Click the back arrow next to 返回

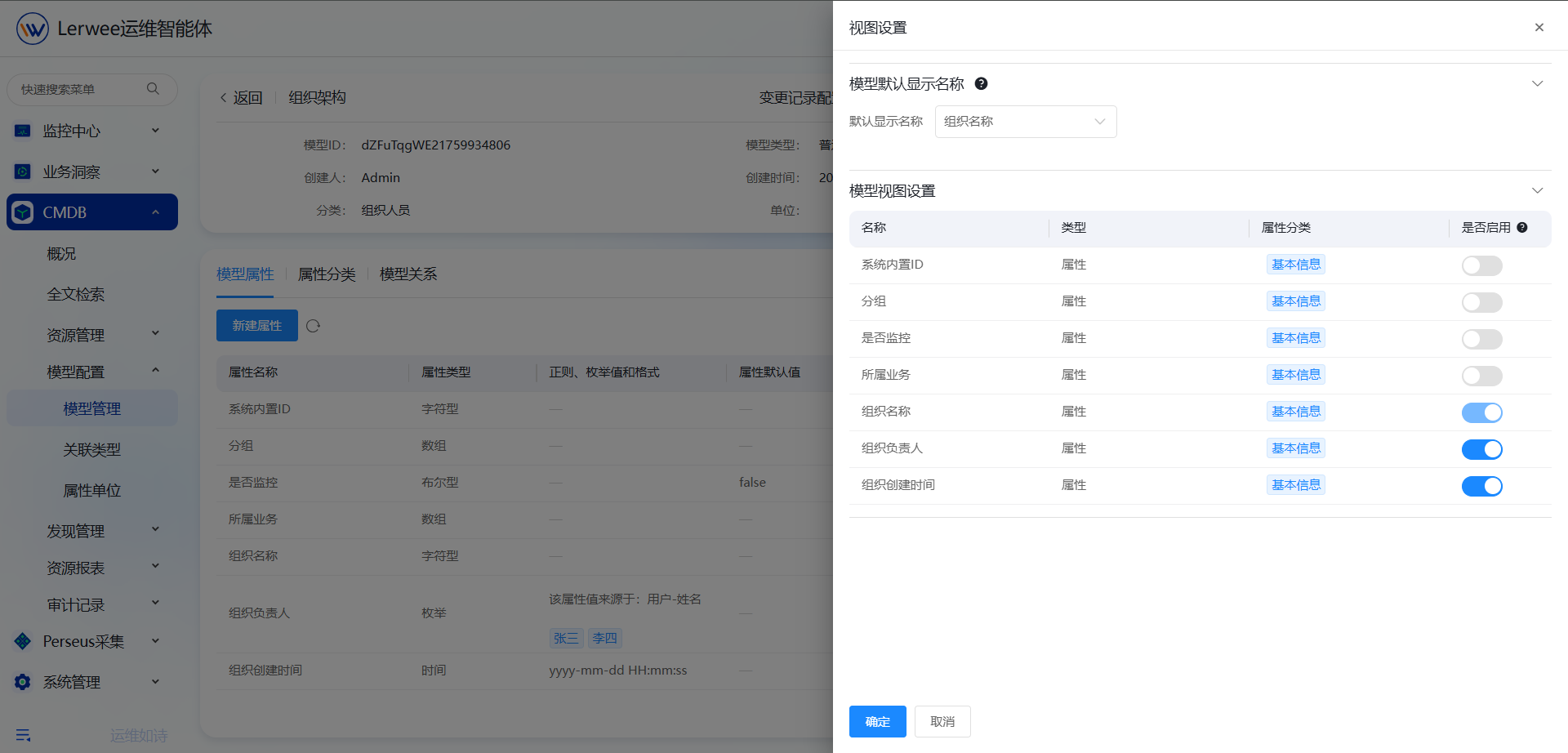pos(224,98)
